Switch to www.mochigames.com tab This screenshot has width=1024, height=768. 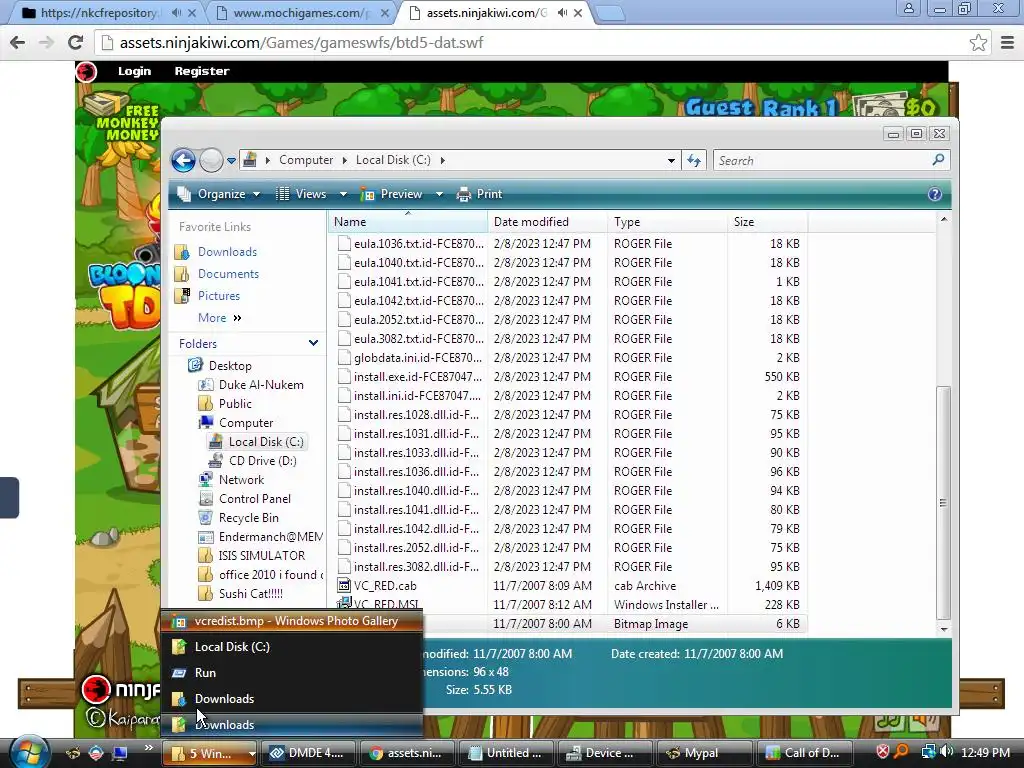coord(300,12)
